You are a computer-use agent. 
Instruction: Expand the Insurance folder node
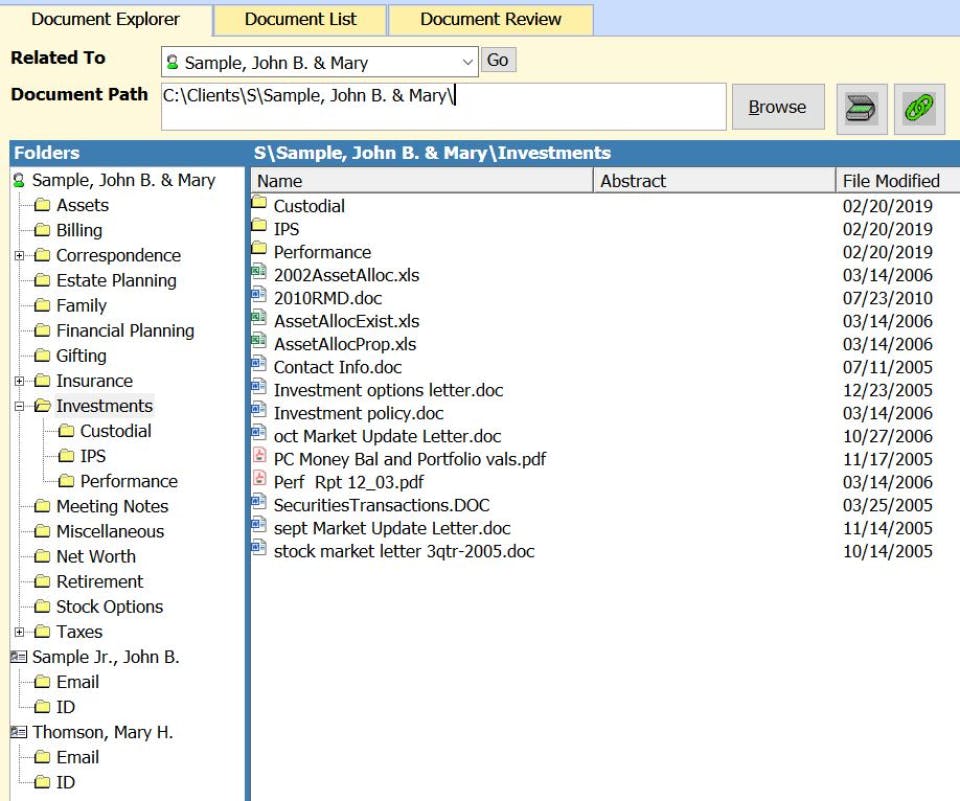20,381
